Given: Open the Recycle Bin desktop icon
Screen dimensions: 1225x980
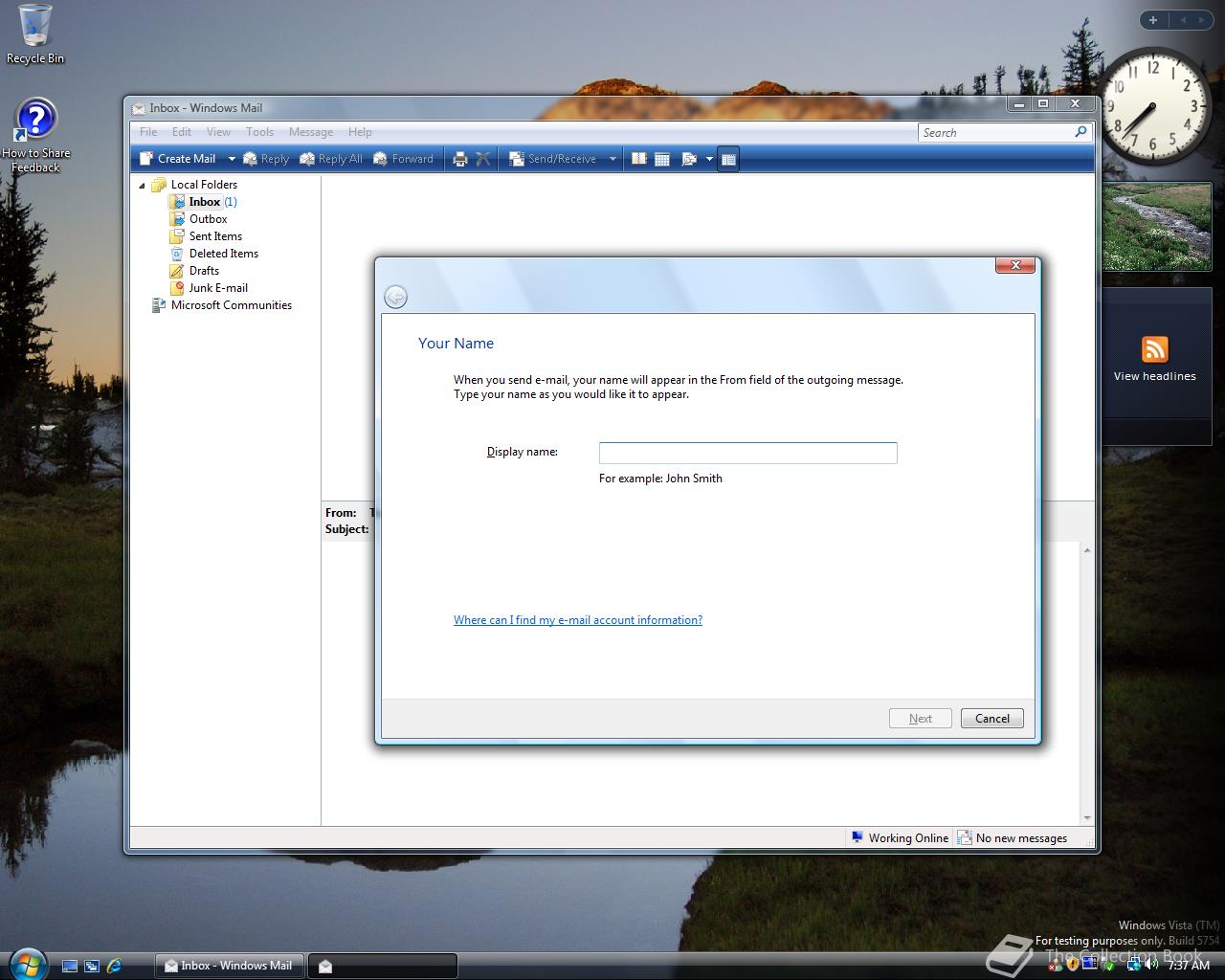Looking at the screenshot, I should pos(35,34).
